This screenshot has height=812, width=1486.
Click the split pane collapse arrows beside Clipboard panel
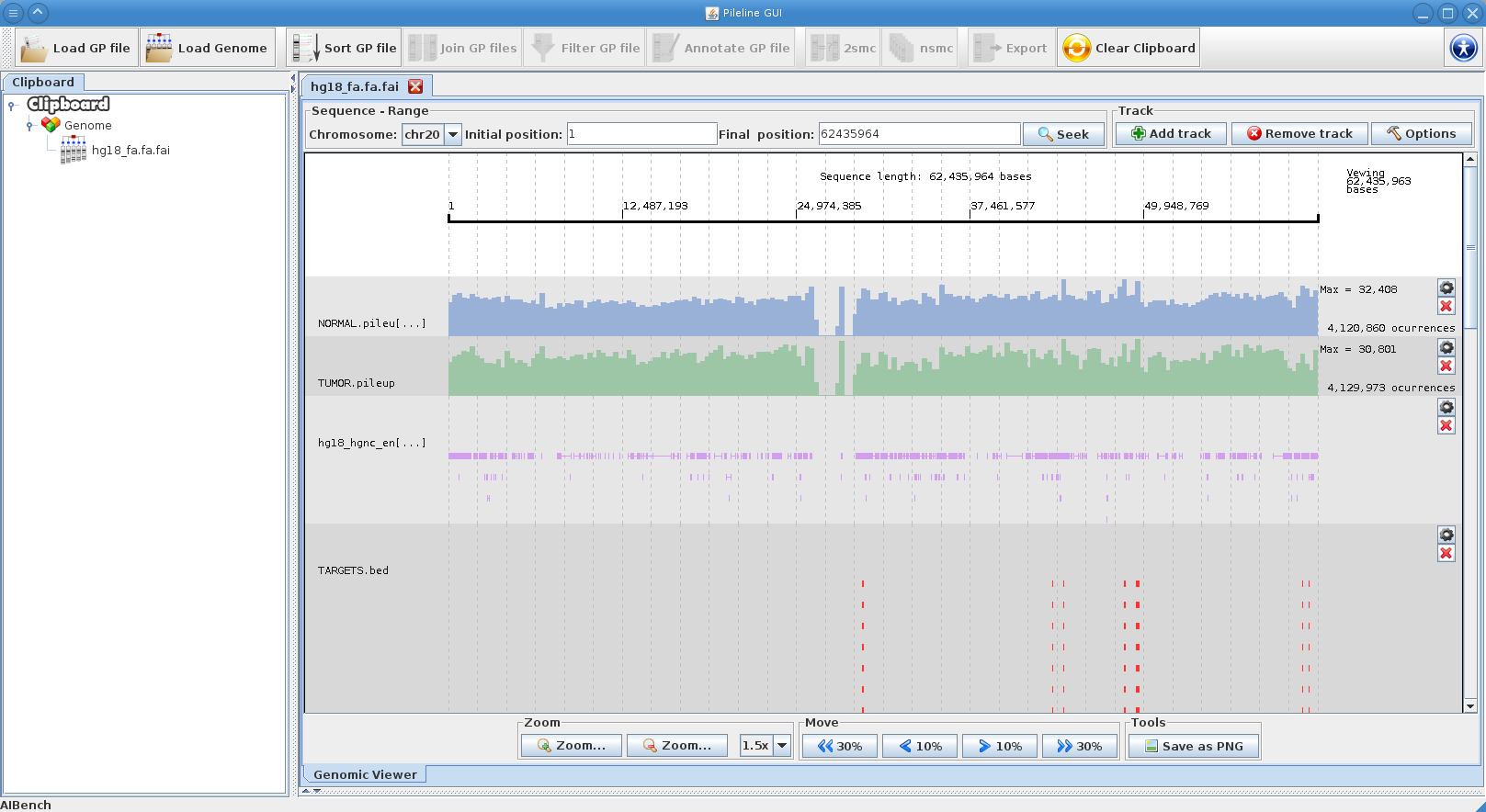pos(293,84)
